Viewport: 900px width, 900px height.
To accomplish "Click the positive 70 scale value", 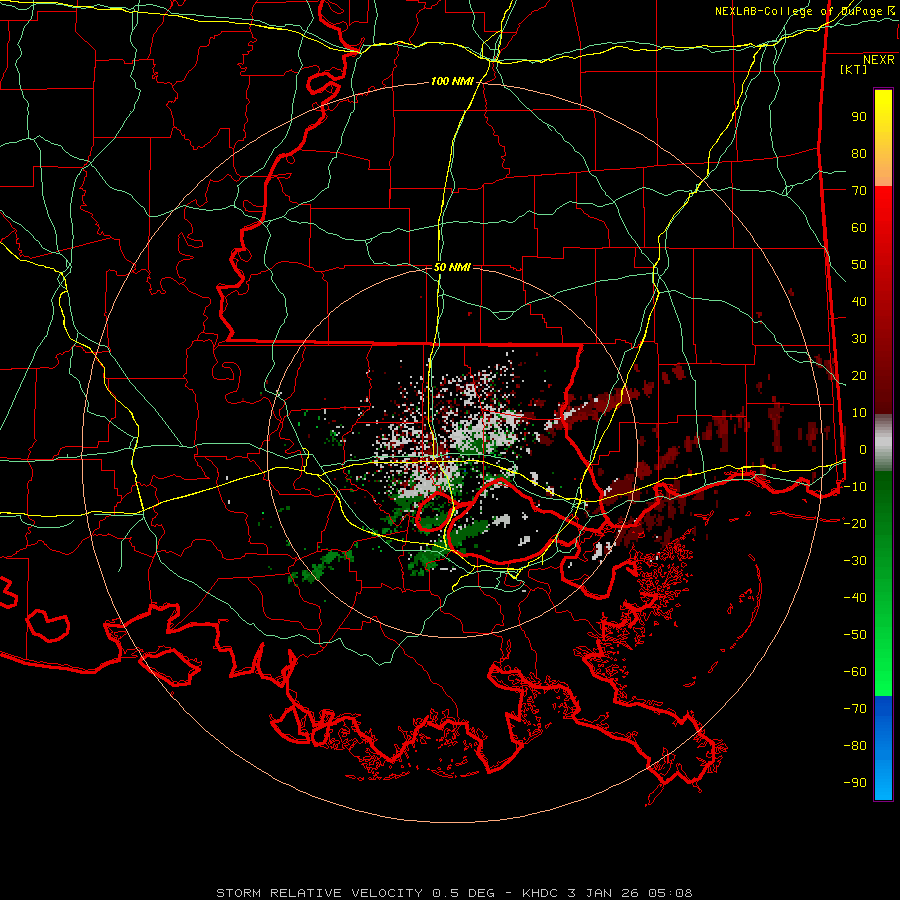I will click(x=859, y=191).
